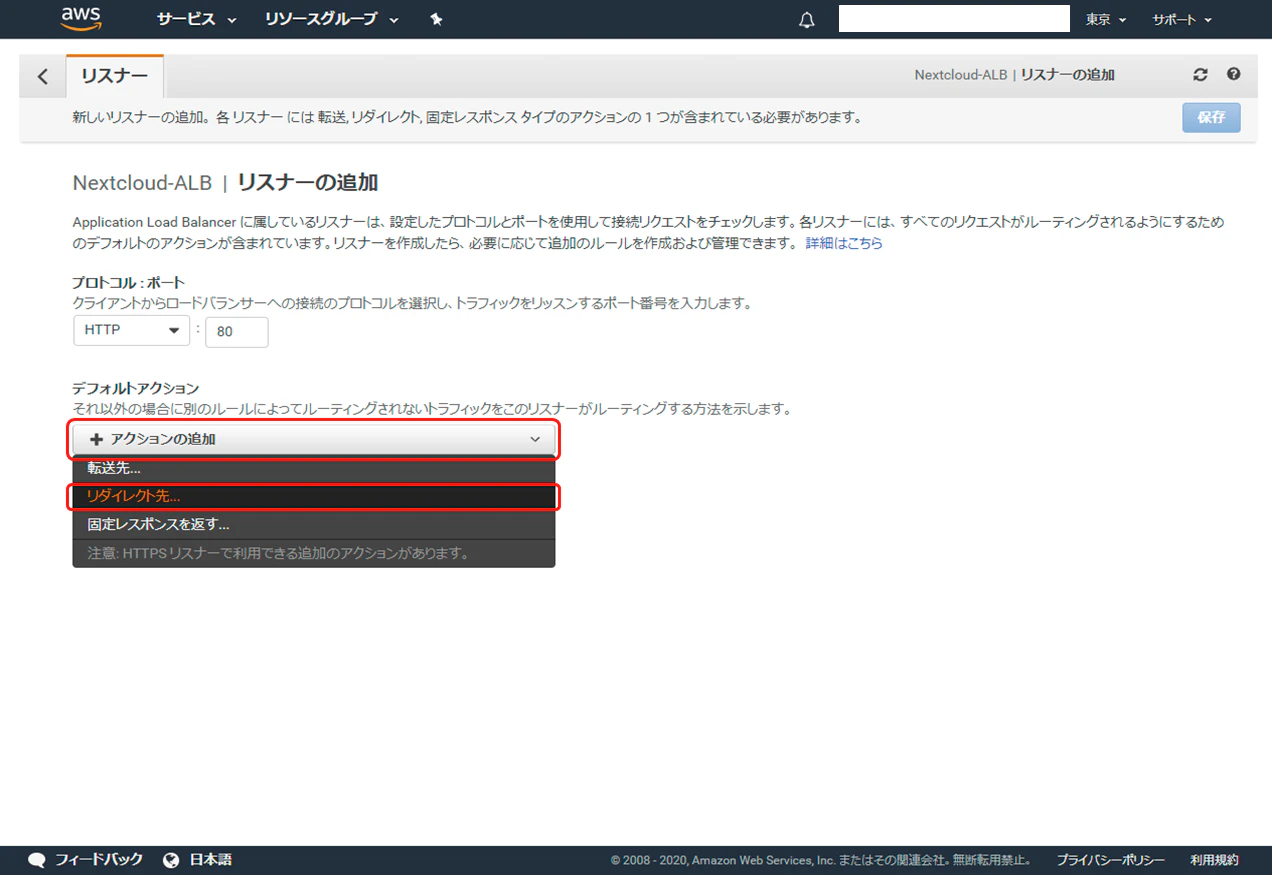Click the port number field with 80
This screenshot has width=1272, height=875.
tap(237, 332)
